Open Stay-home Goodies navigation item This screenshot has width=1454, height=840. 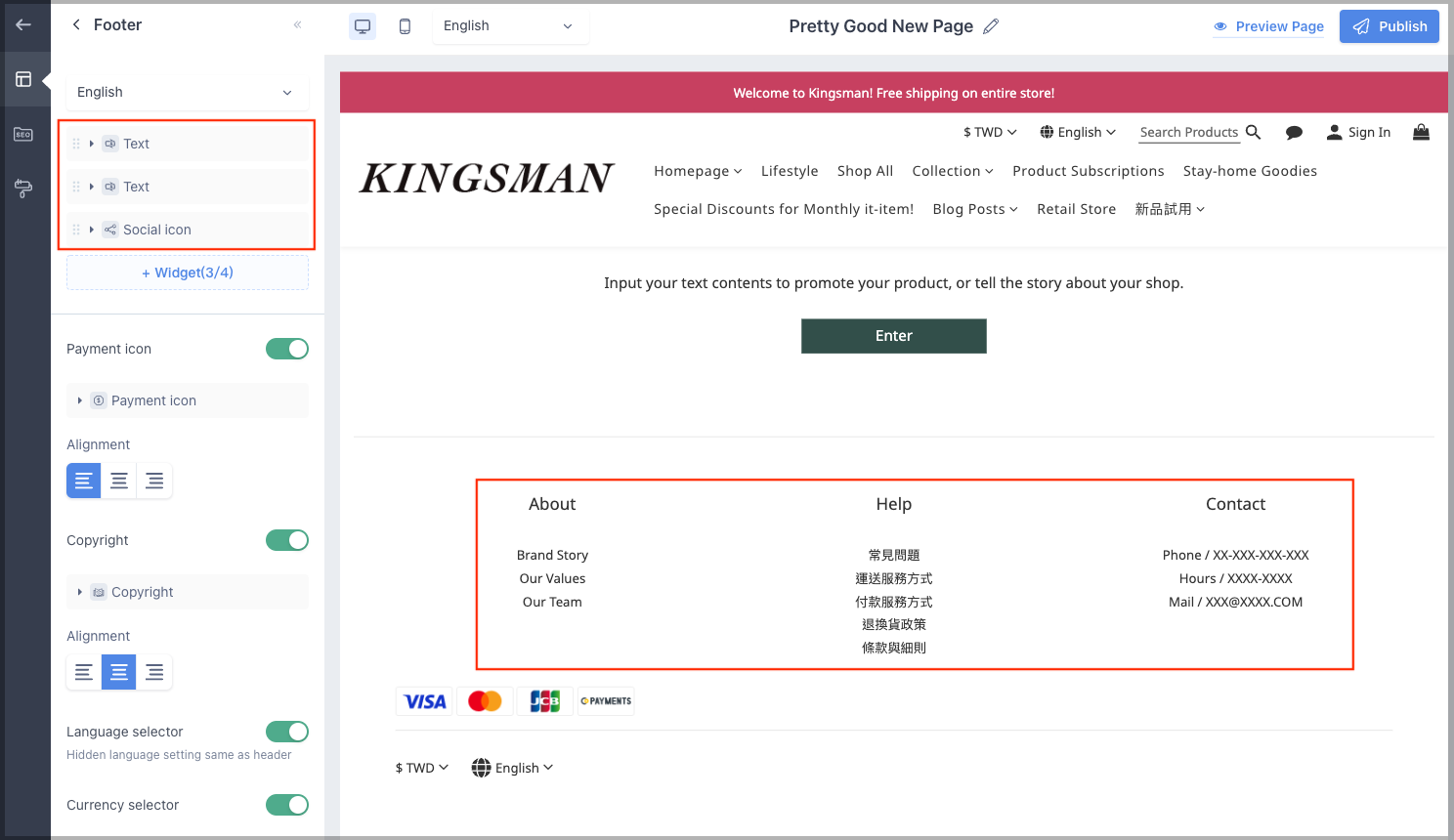point(1250,171)
